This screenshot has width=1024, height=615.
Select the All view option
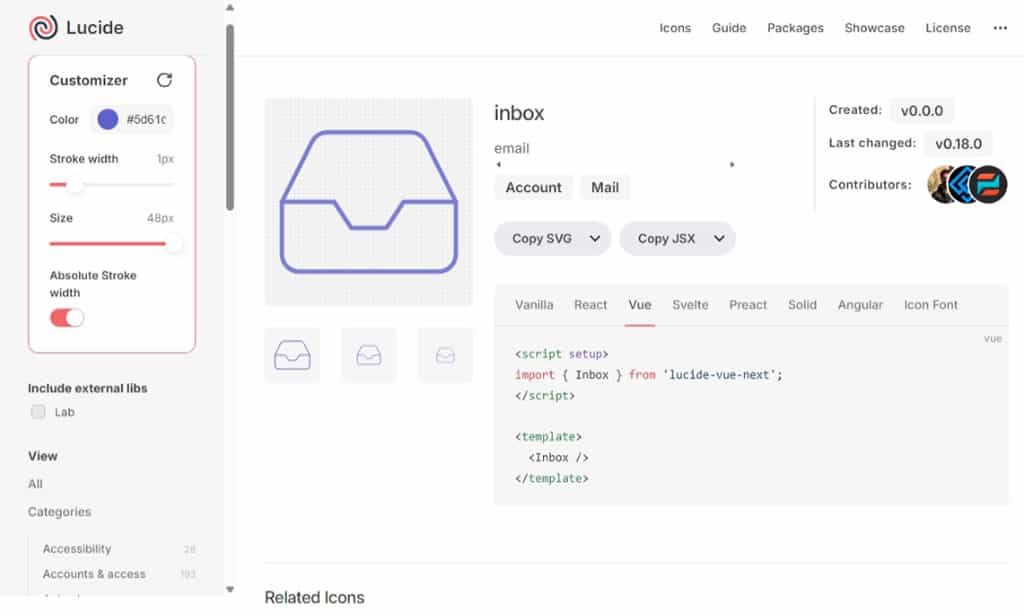(35, 484)
